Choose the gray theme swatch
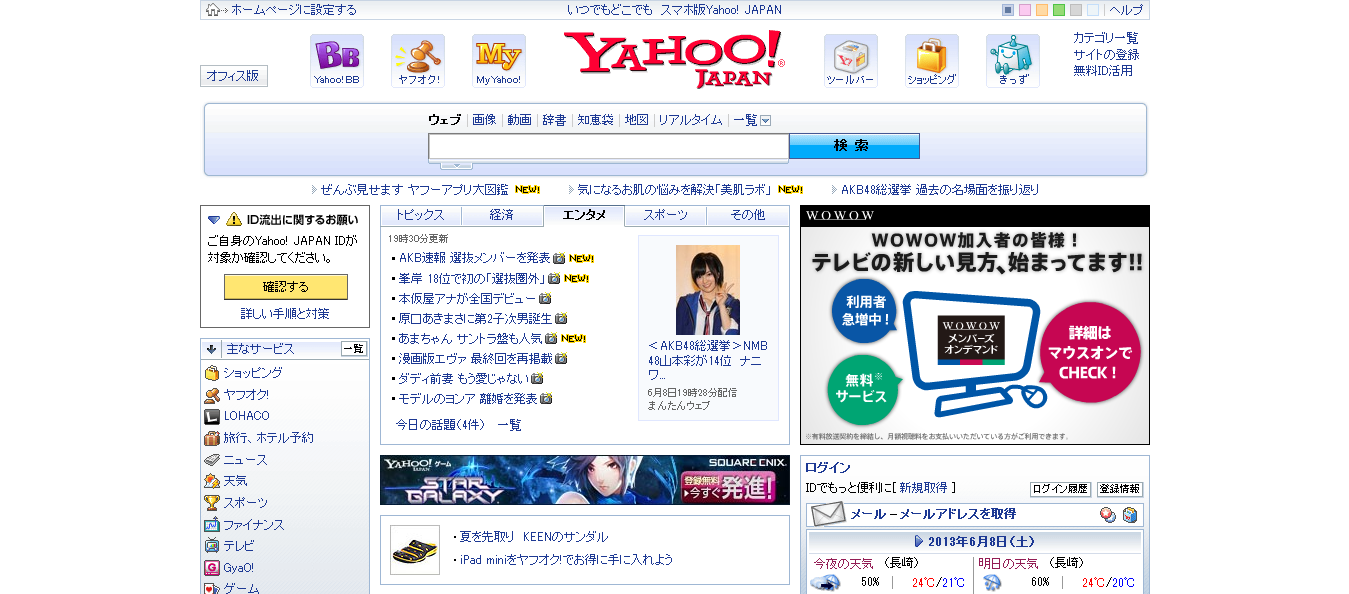The image size is (1349, 594). click(x=1076, y=10)
